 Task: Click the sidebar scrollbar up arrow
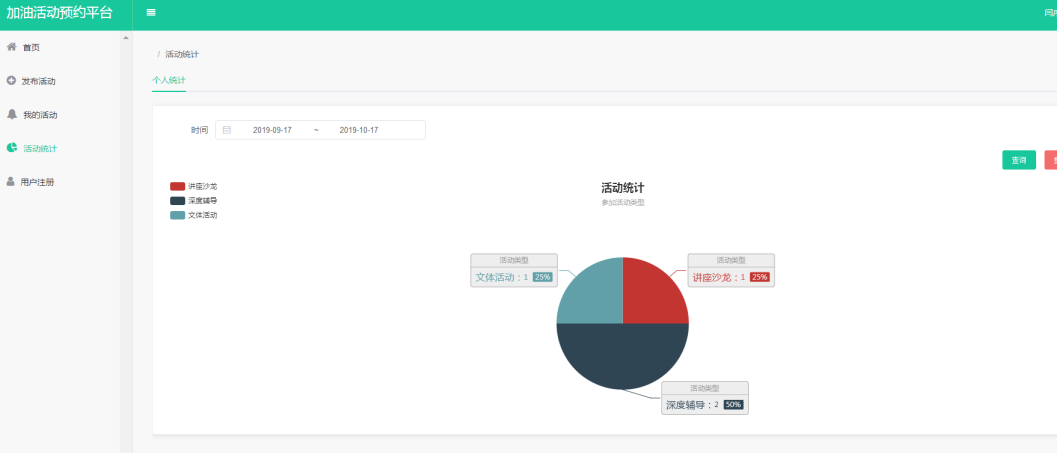click(126, 37)
